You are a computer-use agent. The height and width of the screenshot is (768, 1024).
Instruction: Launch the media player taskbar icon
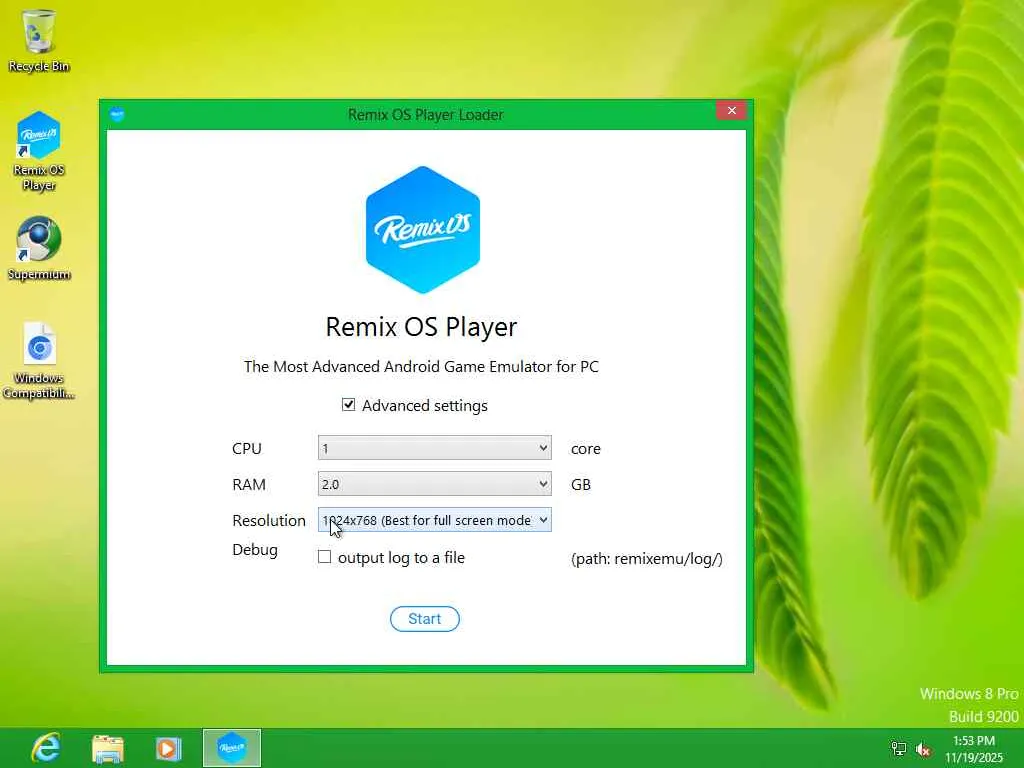168,748
